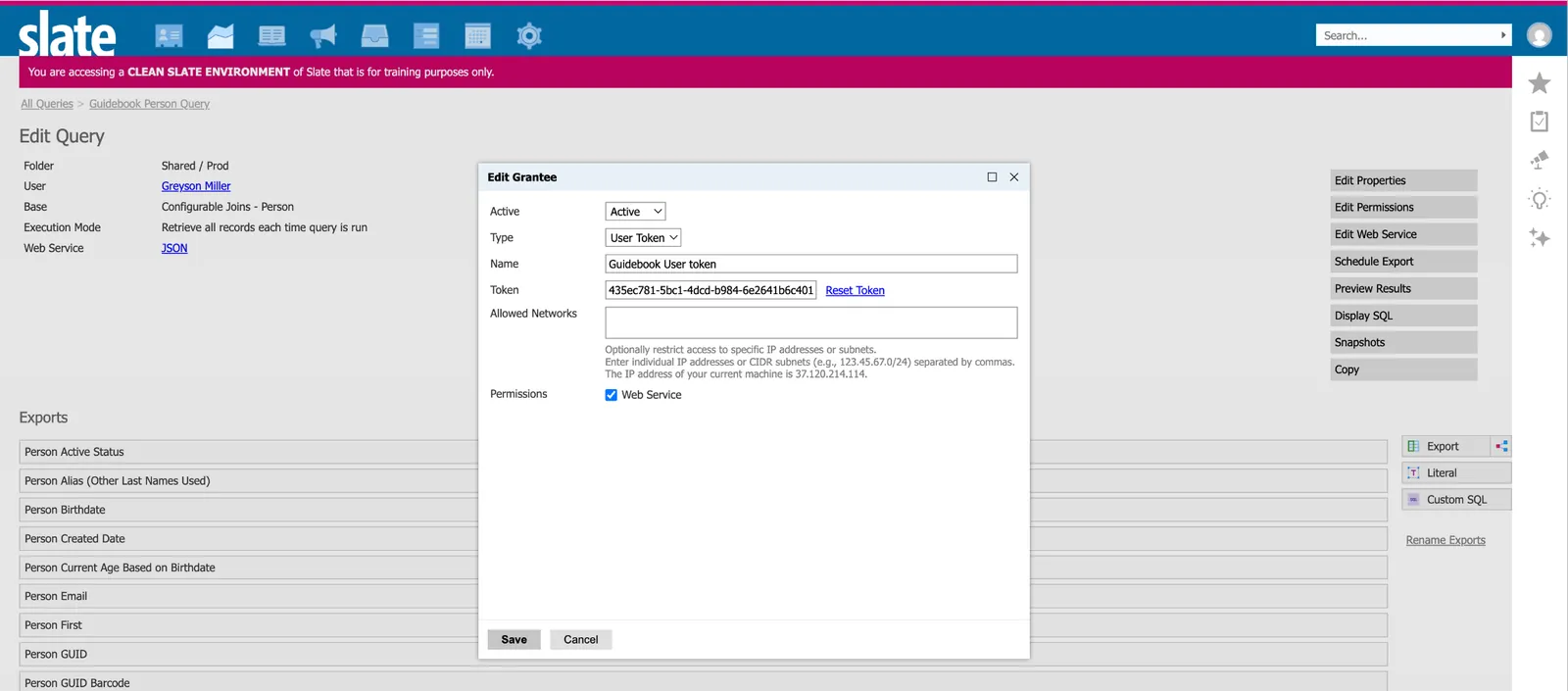Image resolution: width=1568 pixels, height=691 pixels.
Task: Click Edit Properties button
Action: click(1403, 181)
